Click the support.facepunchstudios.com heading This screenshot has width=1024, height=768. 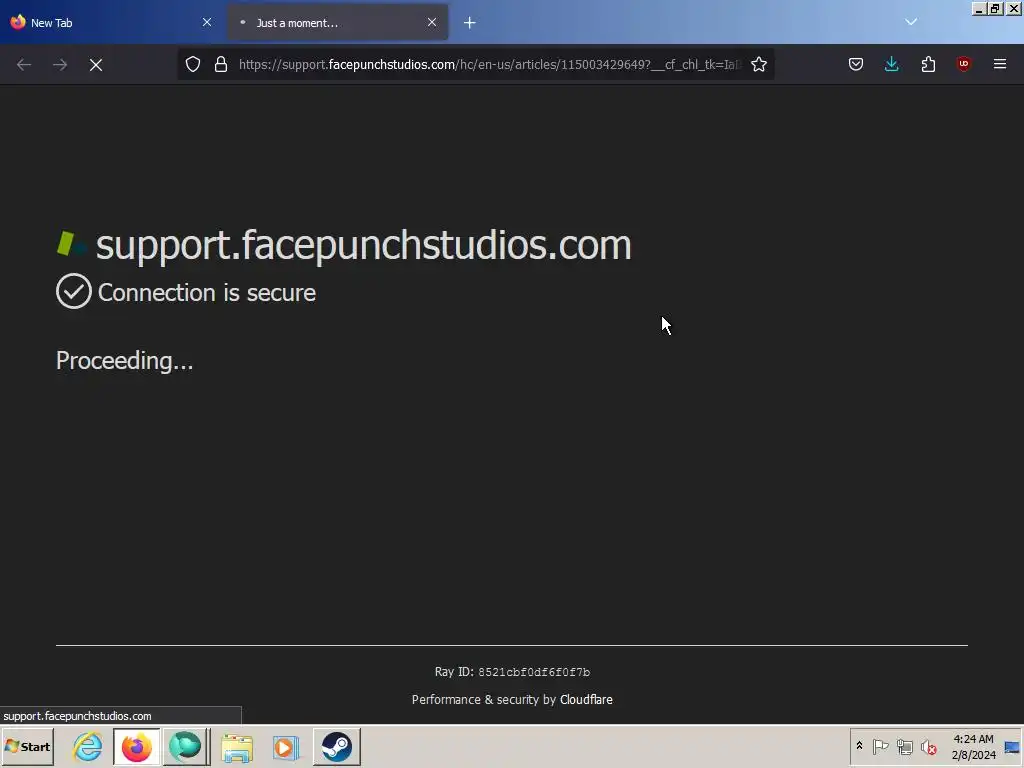[x=363, y=245]
